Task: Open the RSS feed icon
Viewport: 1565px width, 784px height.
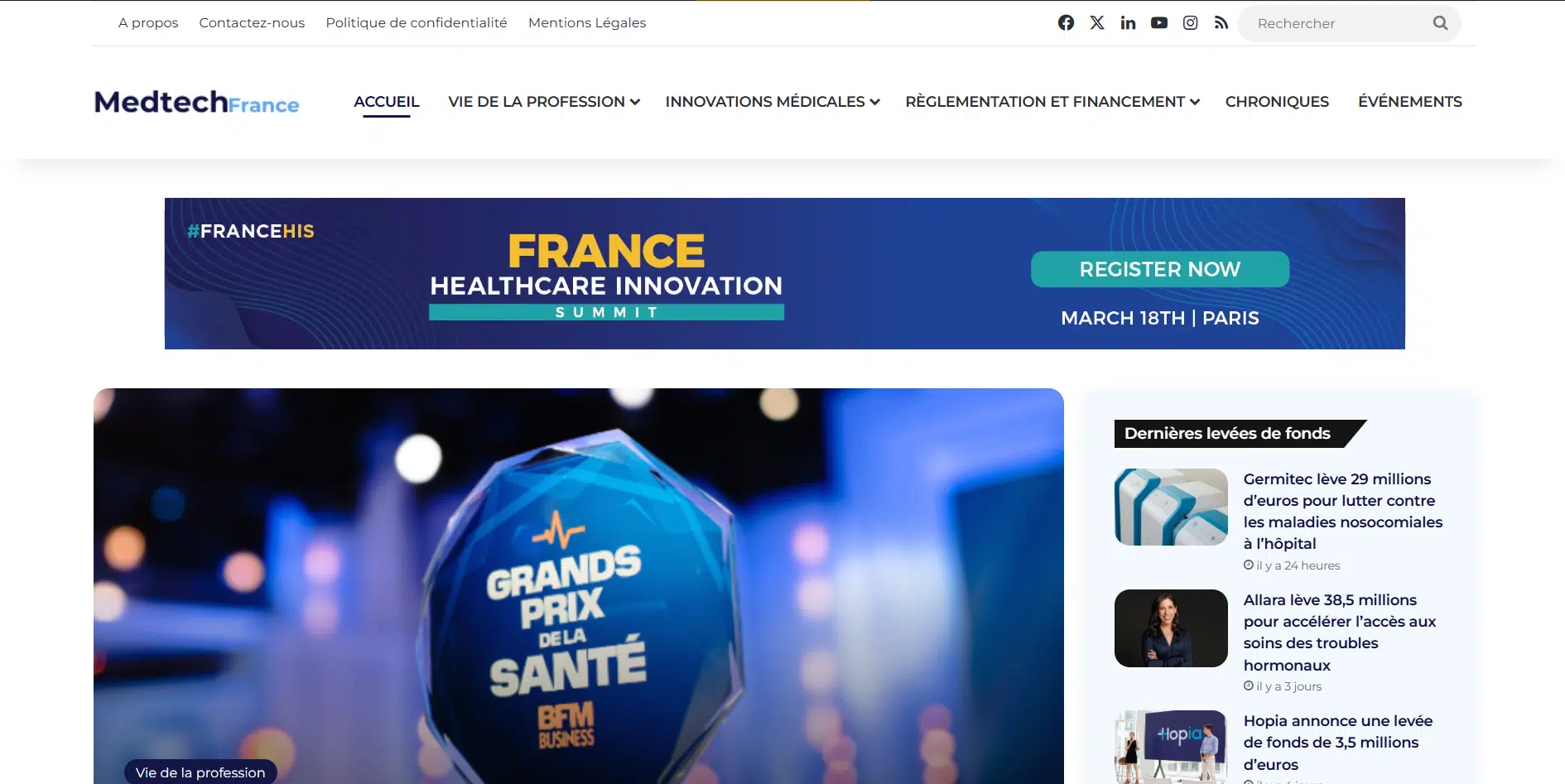Action: [x=1221, y=23]
